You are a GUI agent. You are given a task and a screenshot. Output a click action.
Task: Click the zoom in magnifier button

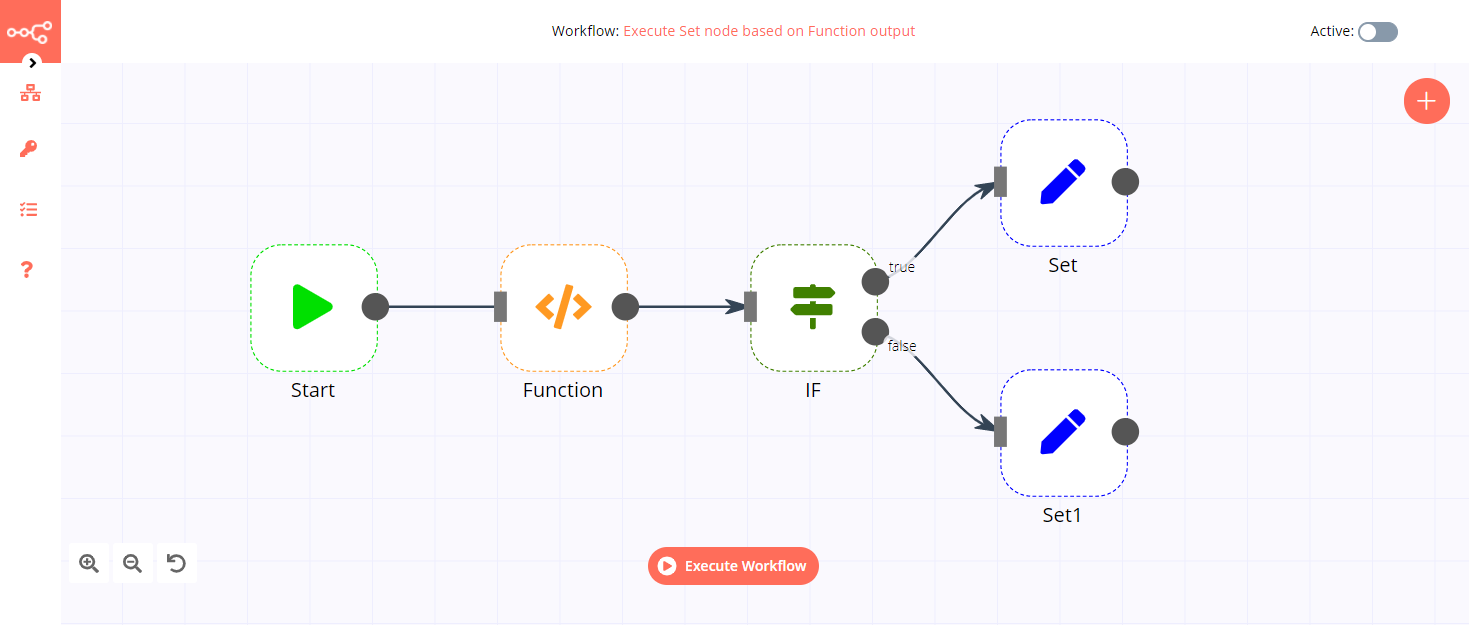88,563
